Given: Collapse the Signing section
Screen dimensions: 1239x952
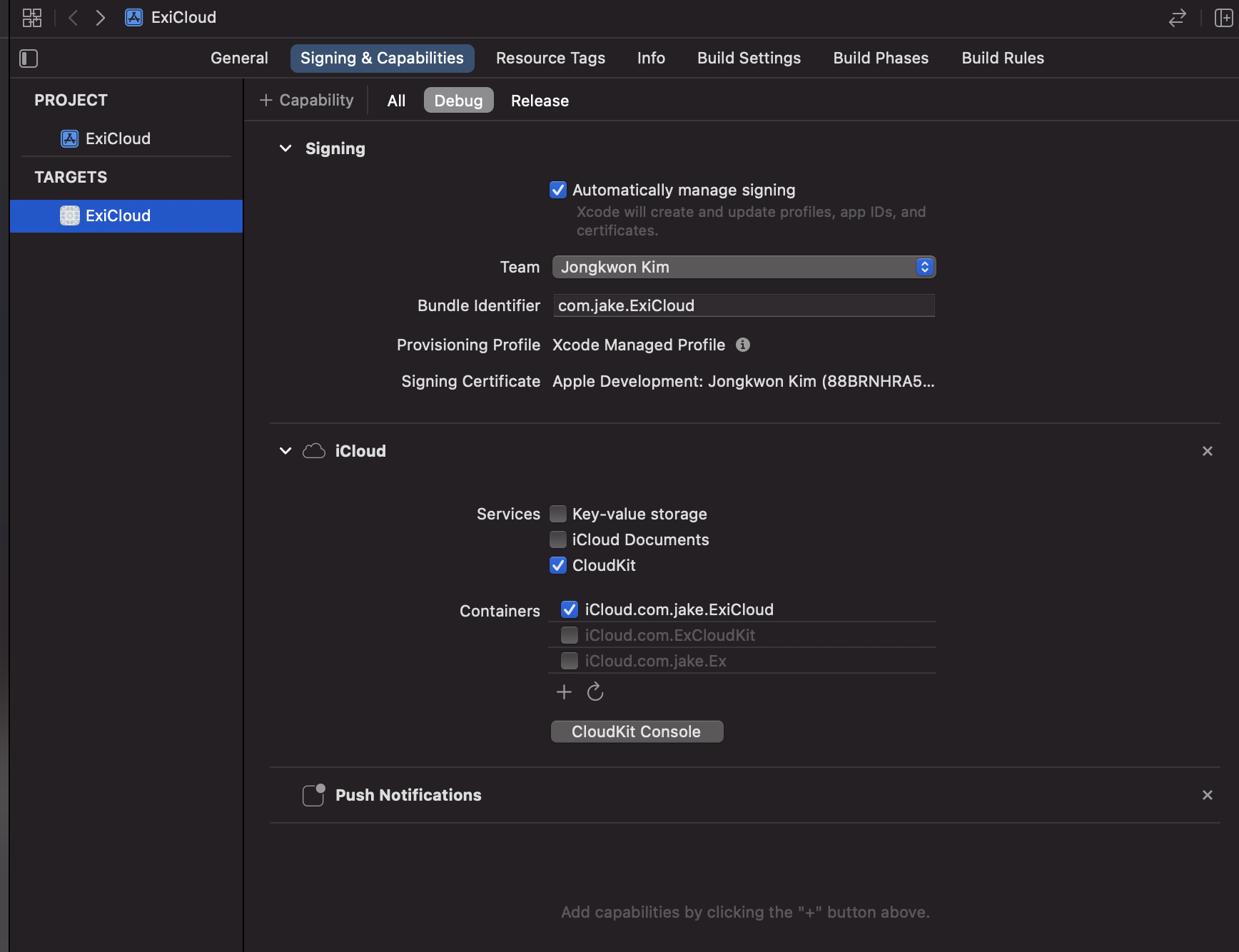Looking at the screenshot, I should (285, 148).
